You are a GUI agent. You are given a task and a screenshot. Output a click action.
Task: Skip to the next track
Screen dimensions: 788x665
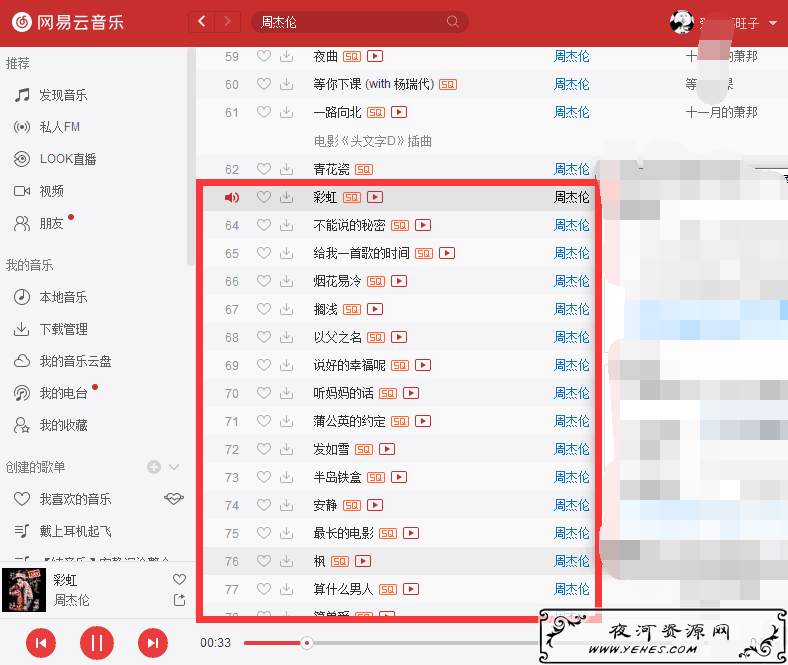[x=153, y=643]
